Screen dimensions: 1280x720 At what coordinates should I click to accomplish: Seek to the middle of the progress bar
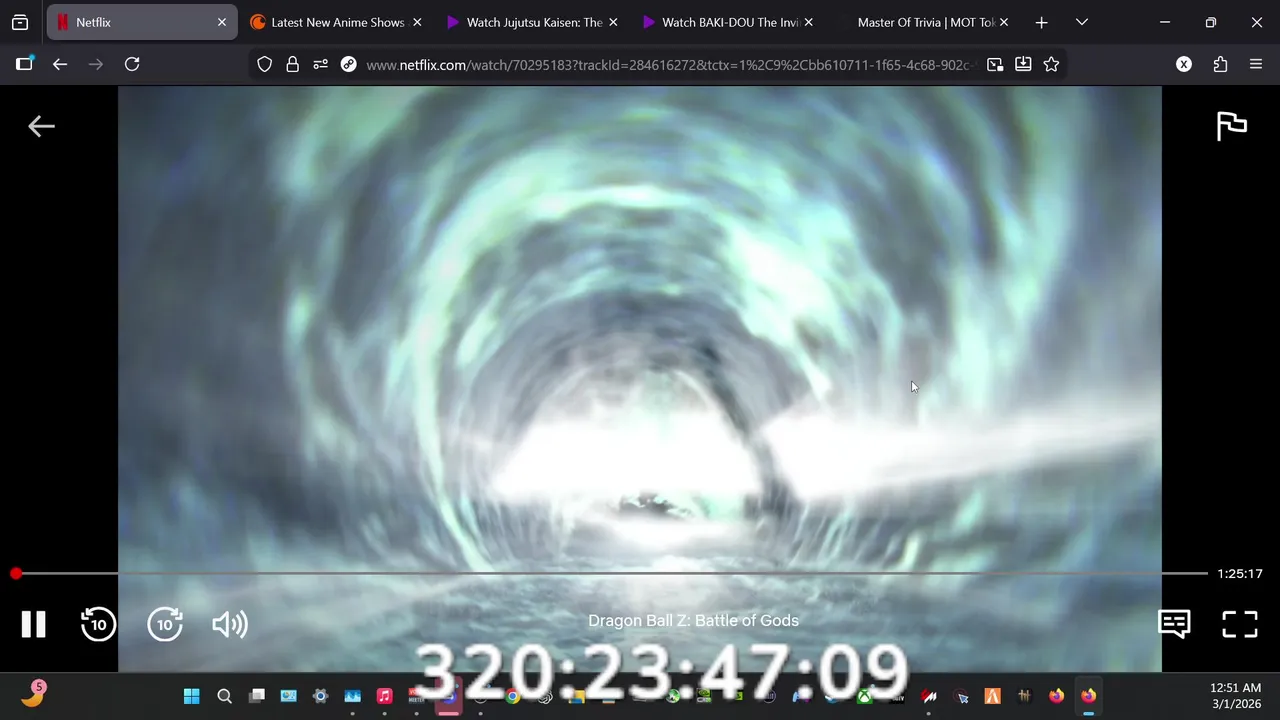(x=612, y=573)
